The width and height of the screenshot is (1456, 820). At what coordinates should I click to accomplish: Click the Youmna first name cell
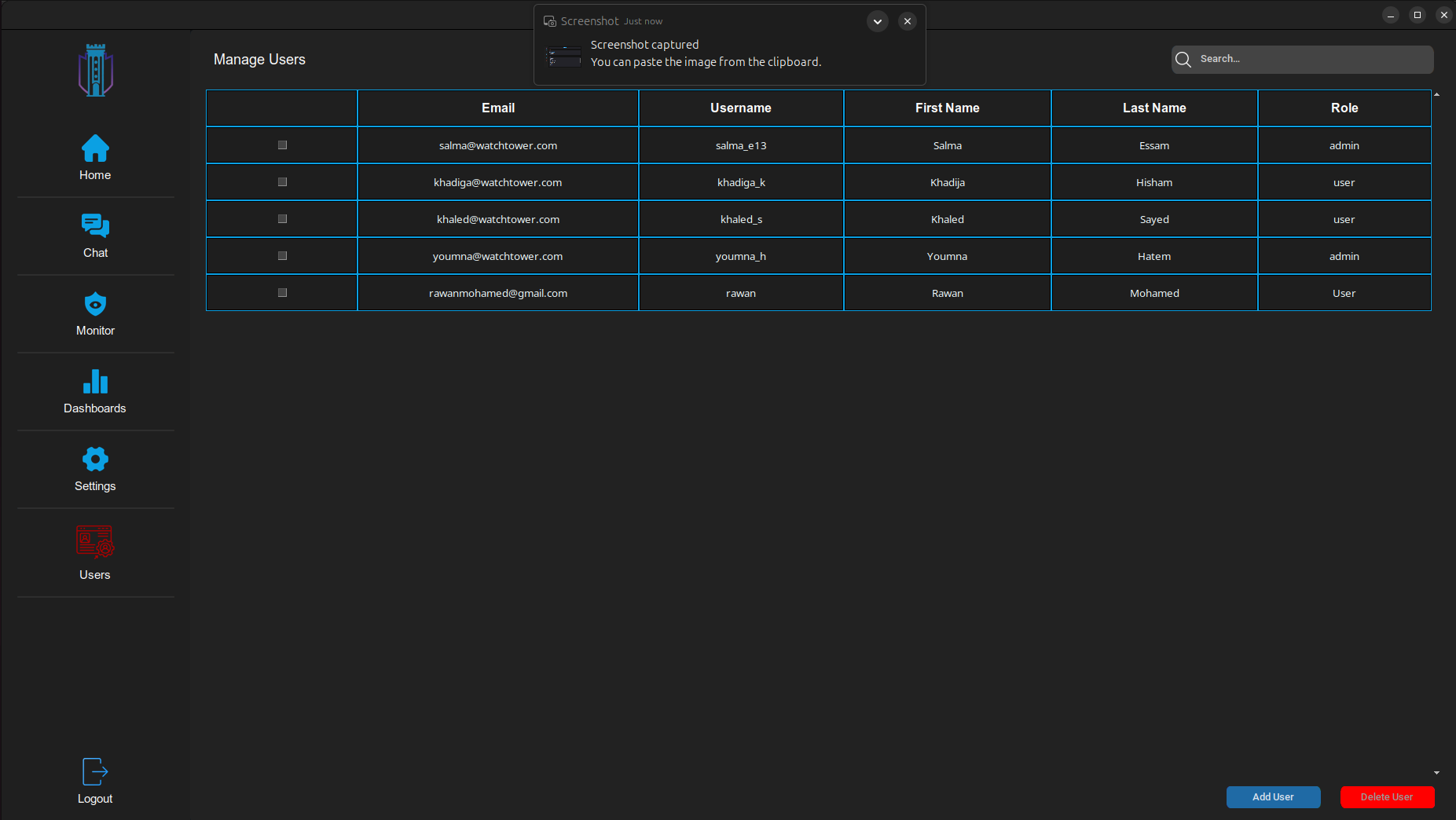pos(947,256)
